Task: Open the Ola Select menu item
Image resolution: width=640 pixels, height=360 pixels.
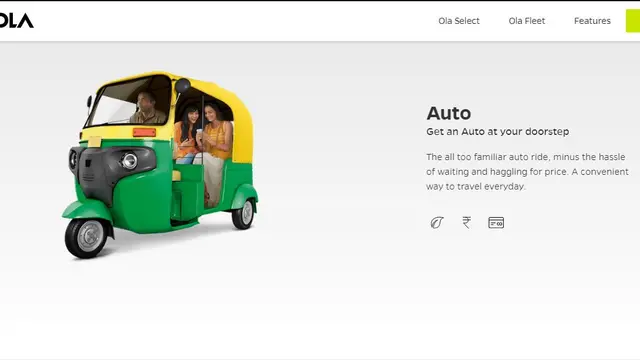Action: (459, 21)
